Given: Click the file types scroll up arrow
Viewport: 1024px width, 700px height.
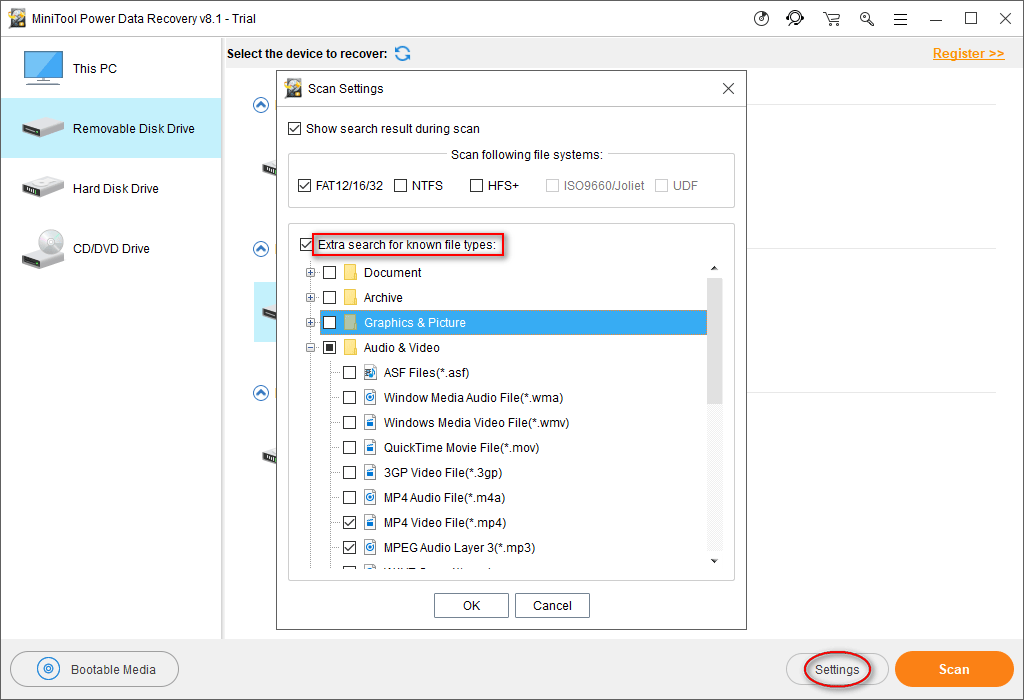Looking at the screenshot, I should (714, 268).
